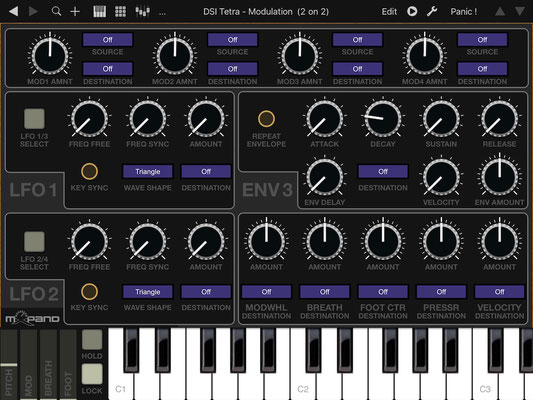Click the Pitch wheel strip

[x=9, y=364]
